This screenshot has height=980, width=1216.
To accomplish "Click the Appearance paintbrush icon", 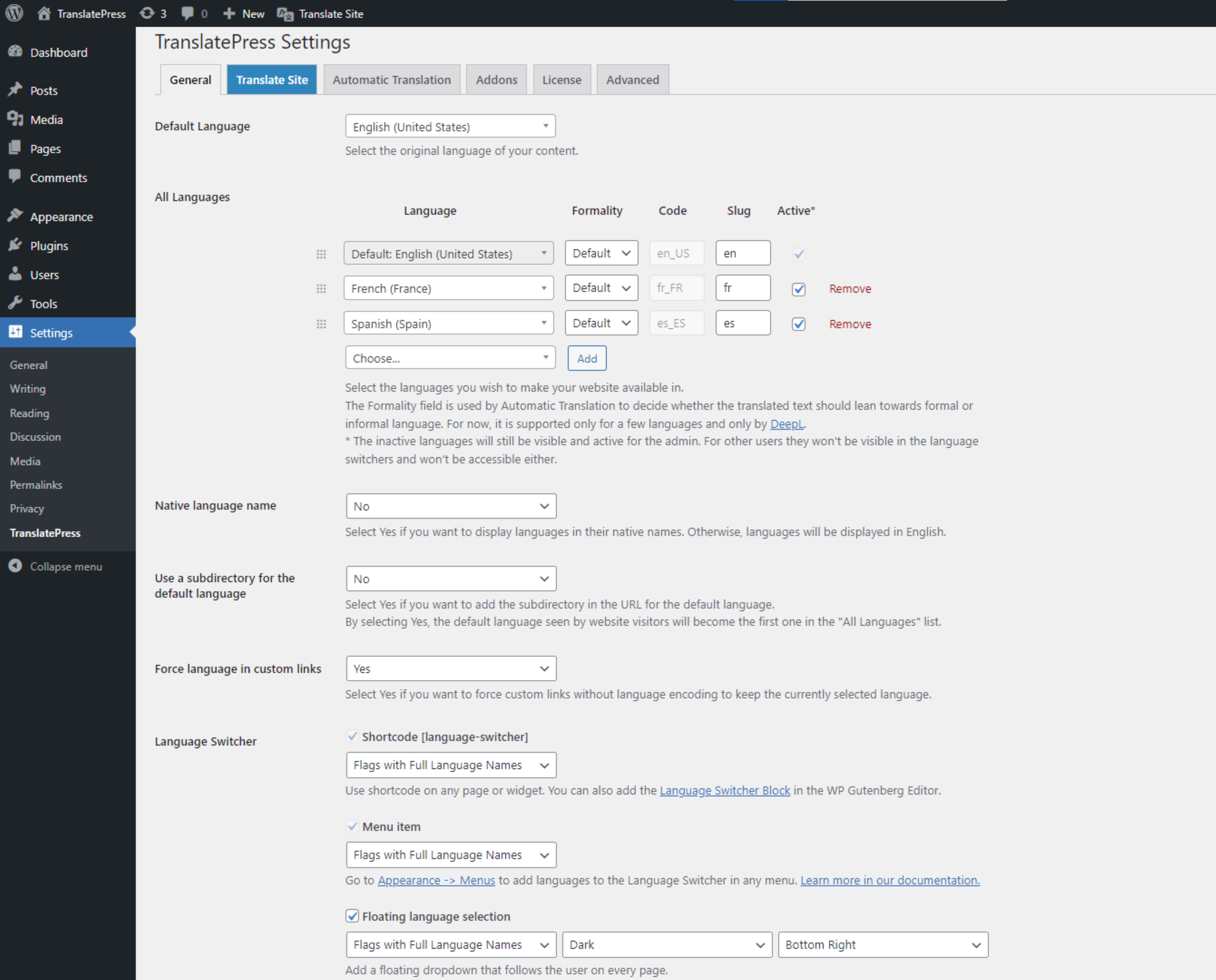I will click(15, 216).
